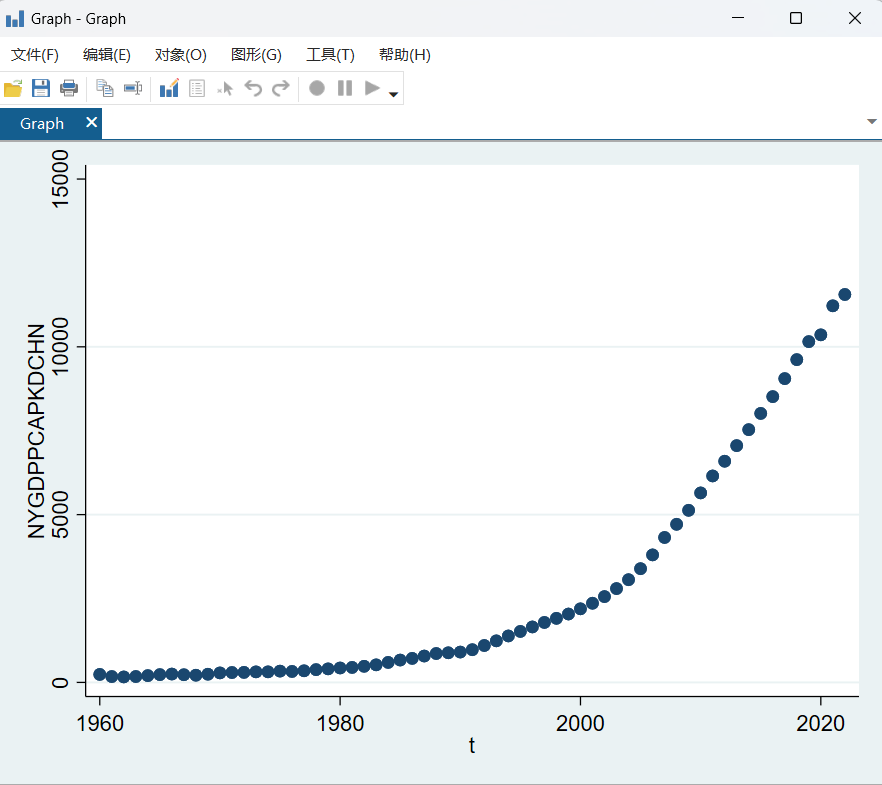This screenshot has width=882, height=785.
Task: Click the y-axis title NYGDPPCAPKDCHN
Action: click(x=37, y=431)
